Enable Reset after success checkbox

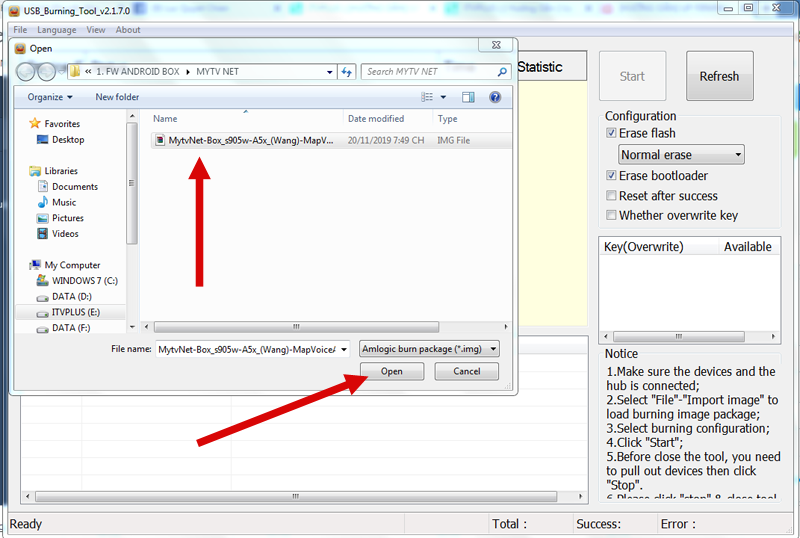[611, 195]
